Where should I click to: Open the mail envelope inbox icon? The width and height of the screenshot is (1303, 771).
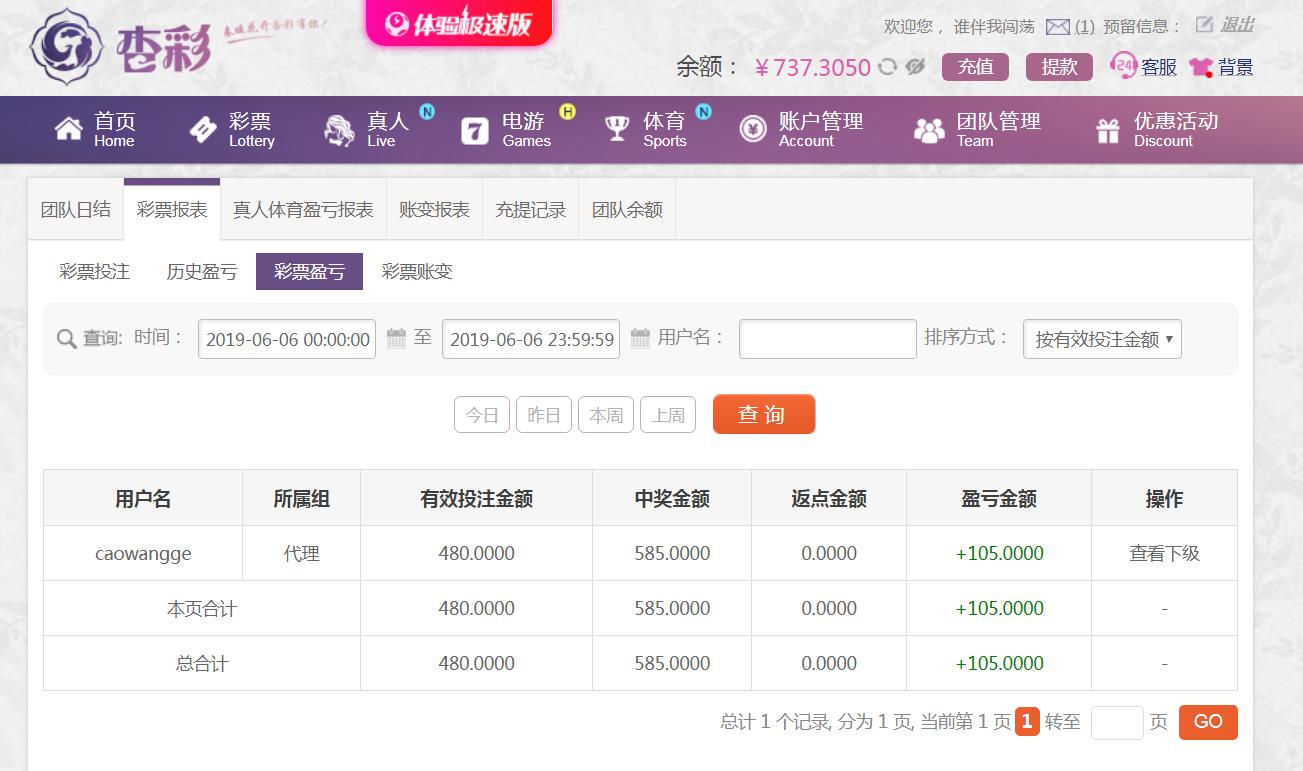pyautogui.click(x=1057, y=27)
